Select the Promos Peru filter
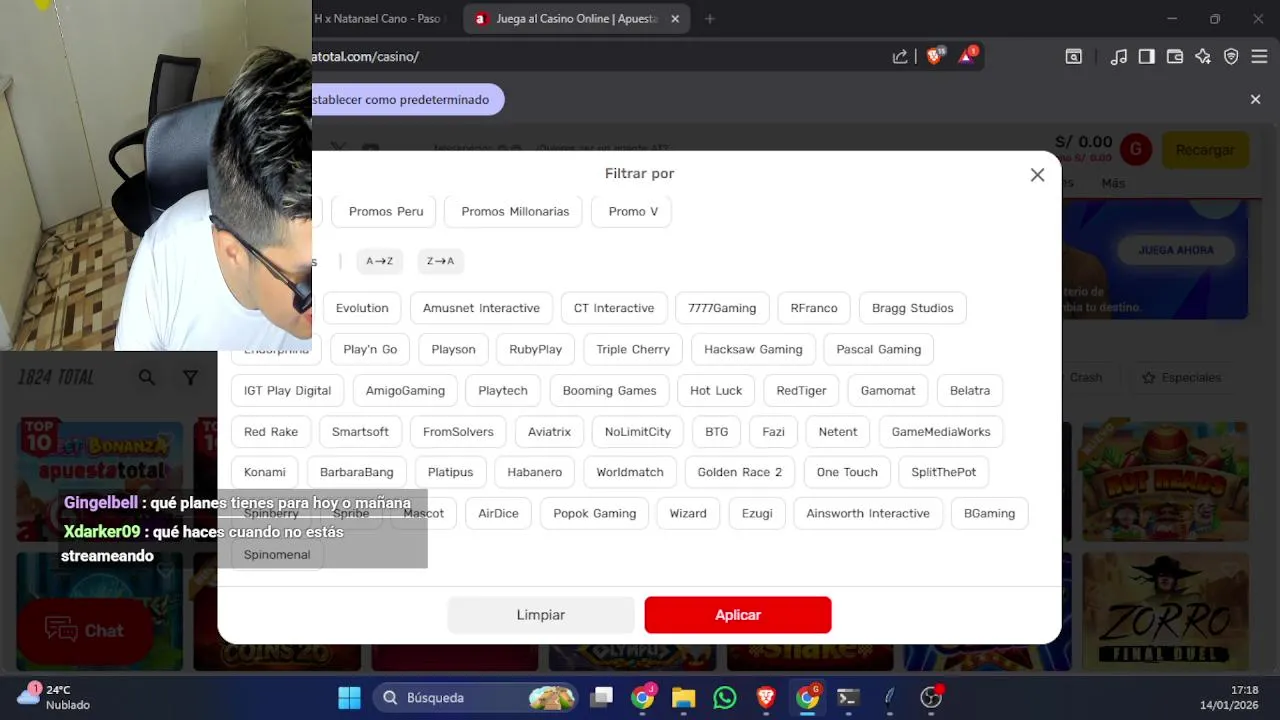Viewport: 1280px width, 720px height. coord(386,211)
